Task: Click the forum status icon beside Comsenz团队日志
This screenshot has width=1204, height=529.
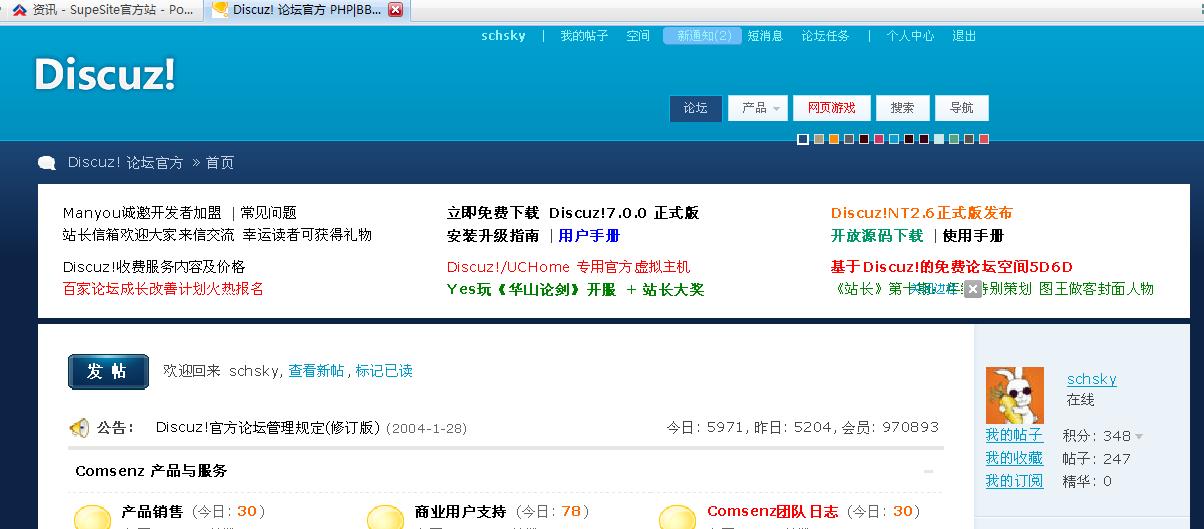Action: (x=678, y=516)
